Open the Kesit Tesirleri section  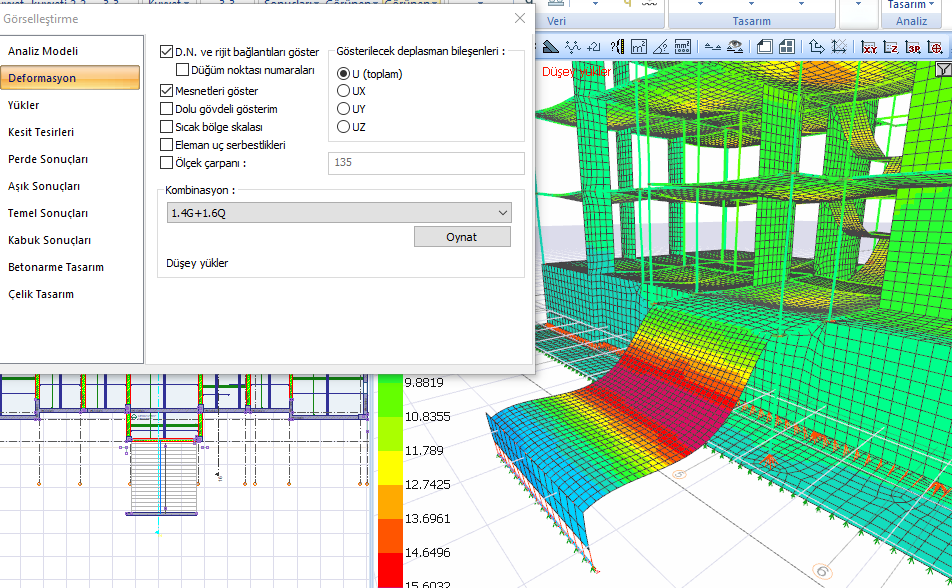[x=41, y=132]
